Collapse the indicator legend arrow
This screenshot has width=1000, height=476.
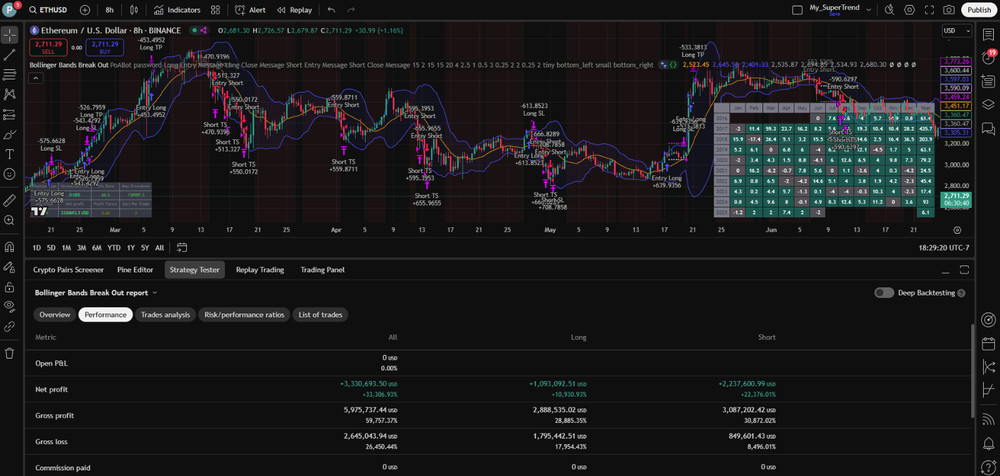36,78
